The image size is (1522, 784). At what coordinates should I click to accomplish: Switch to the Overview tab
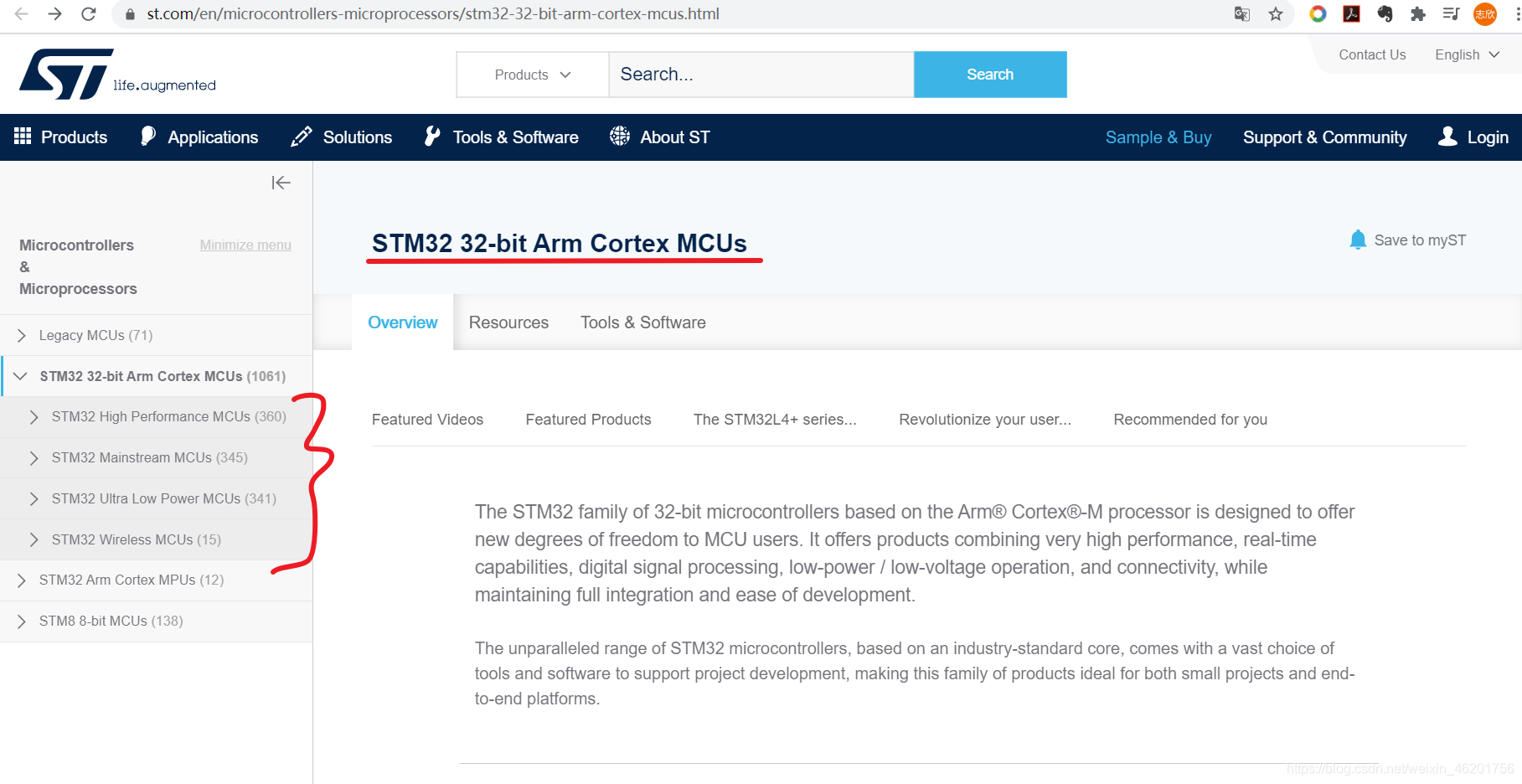pyautogui.click(x=403, y=322)
